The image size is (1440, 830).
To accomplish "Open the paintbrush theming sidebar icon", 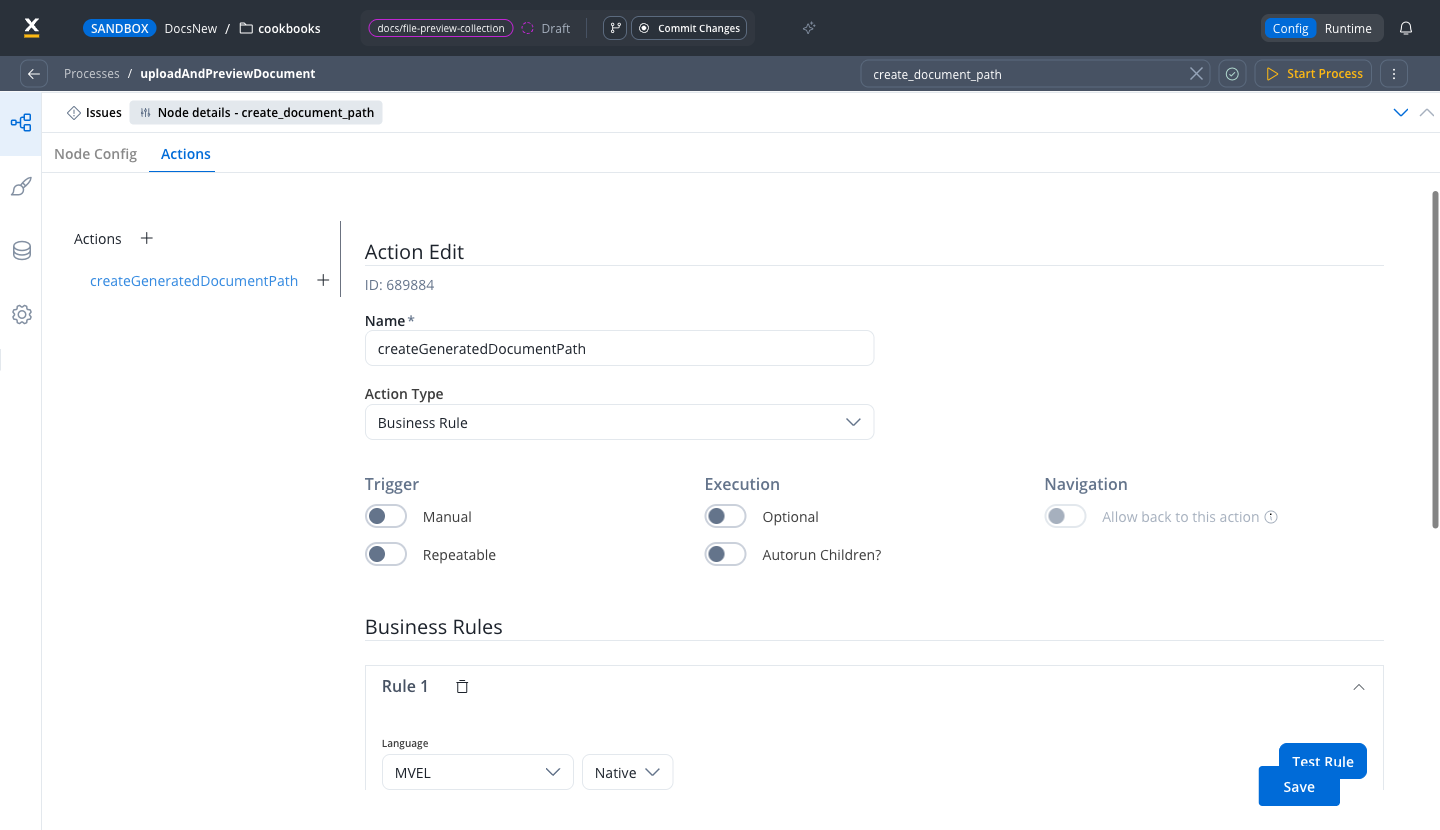I will click(21, 187).
